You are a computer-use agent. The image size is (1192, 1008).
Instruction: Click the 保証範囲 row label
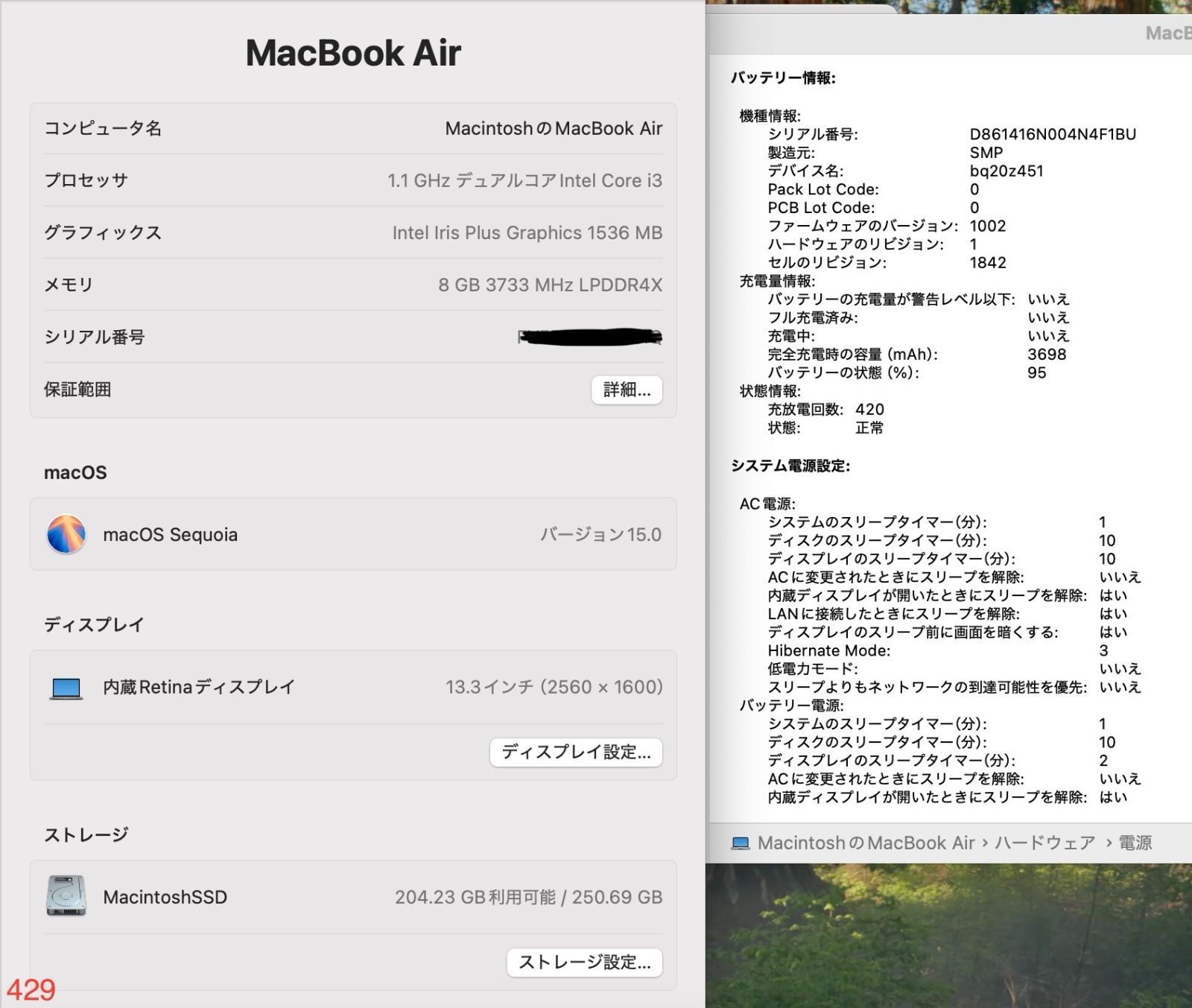click(77, 389)
